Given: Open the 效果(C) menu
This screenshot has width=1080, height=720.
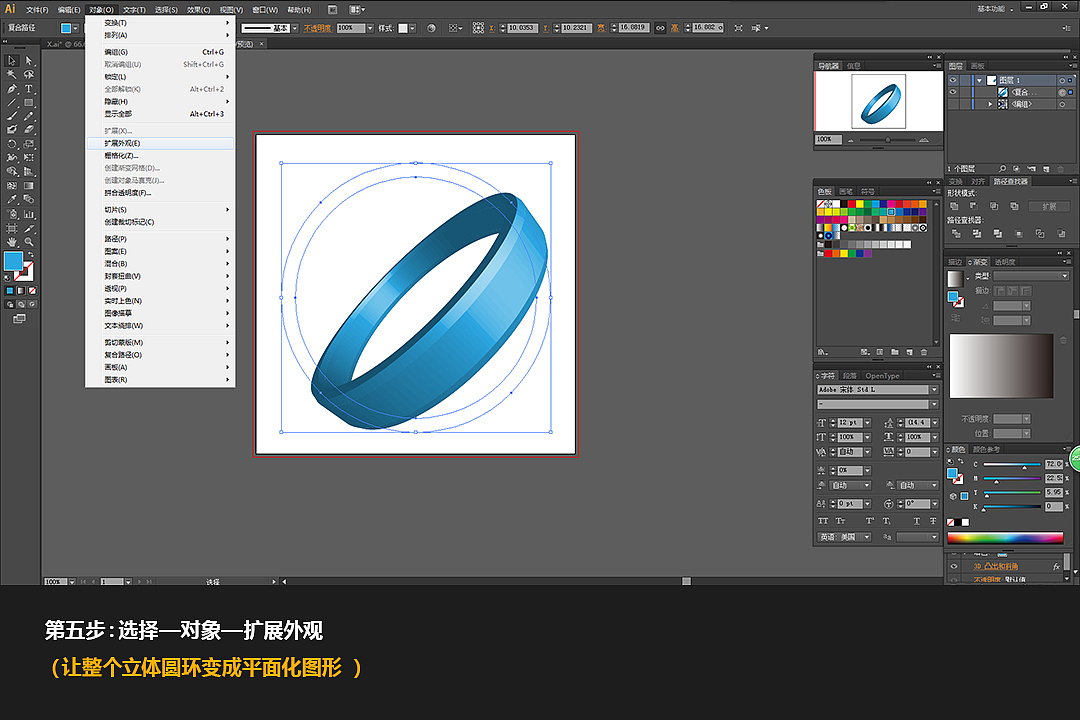Looking at the screenshot, I should pos(198,10).
